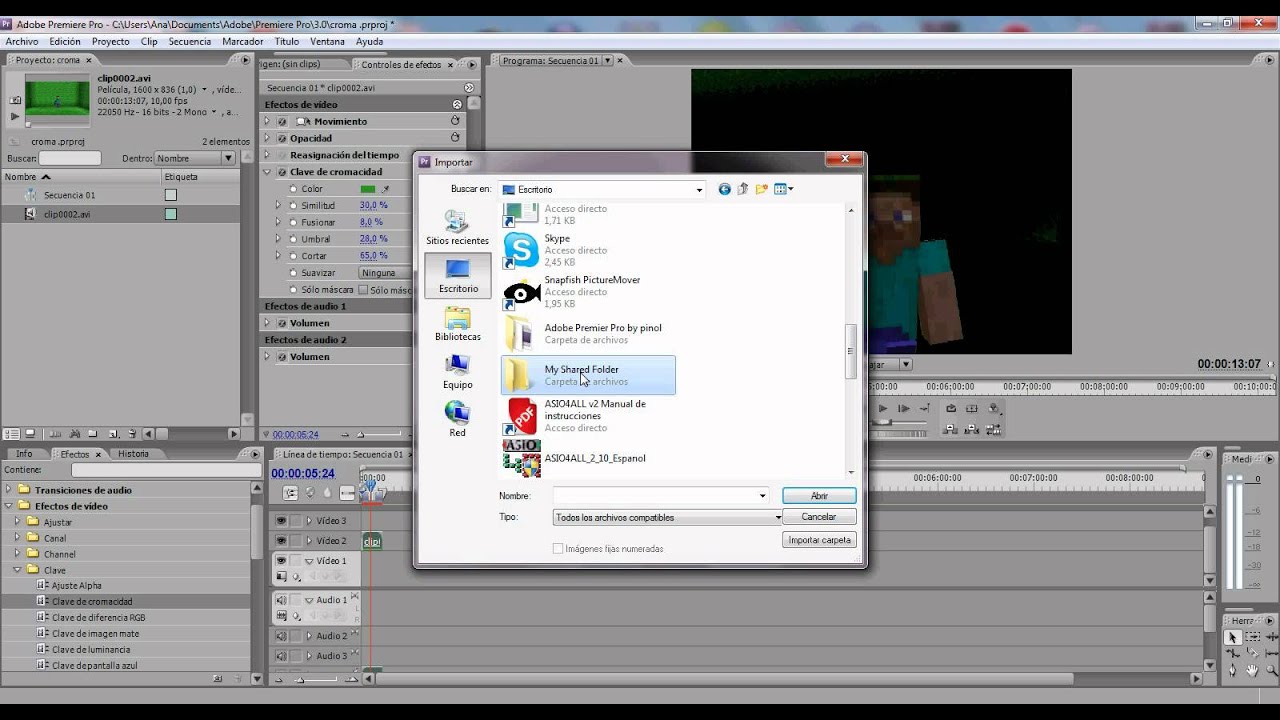Click Export Frame output button in monitor
Viewport: 1280px width, 720px height.
pyautogui.click(x=993, y=409)
